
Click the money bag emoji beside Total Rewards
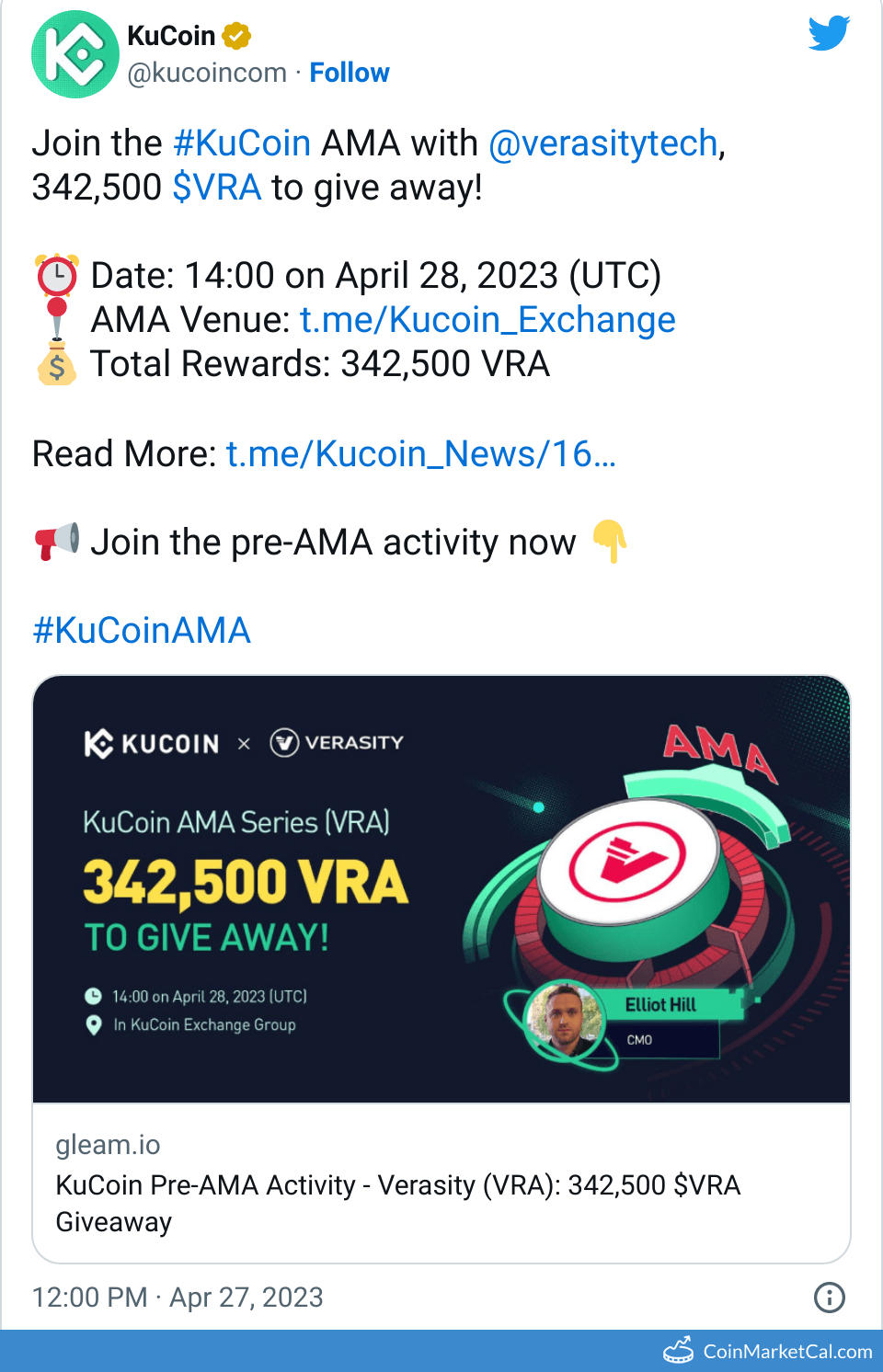[x=57, y=364]
